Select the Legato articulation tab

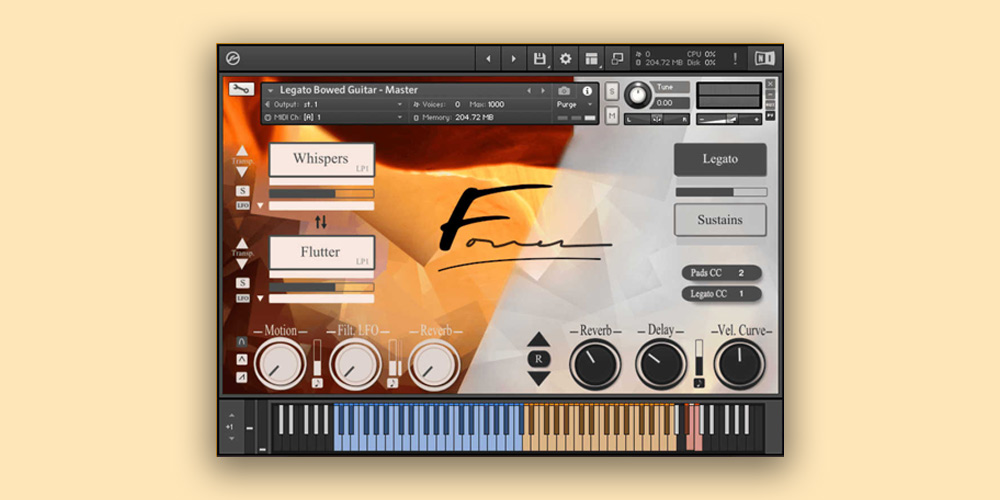(x=720, y=159)
